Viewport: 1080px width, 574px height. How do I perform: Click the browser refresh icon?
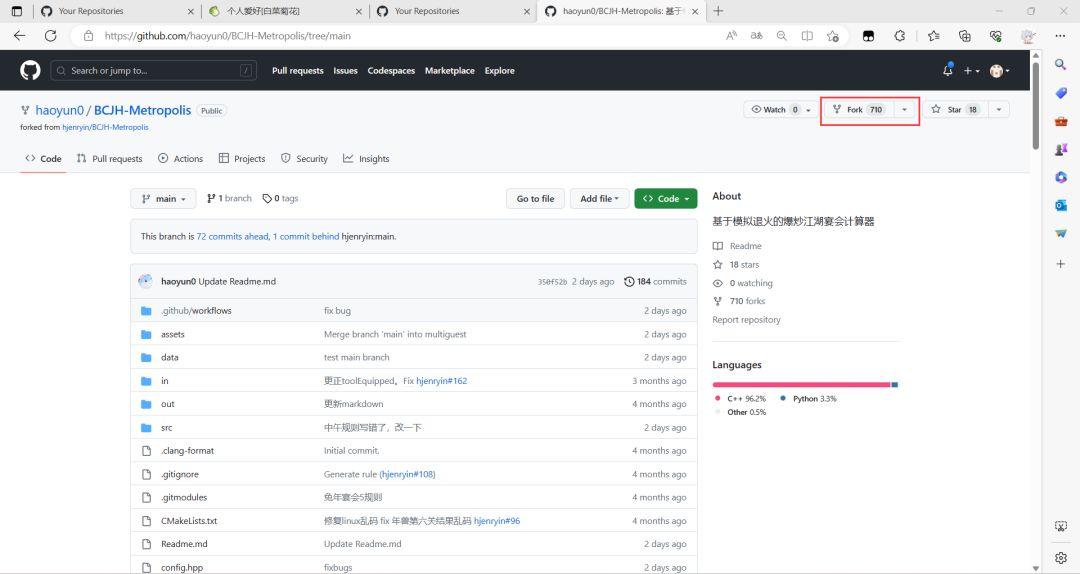coord(50,36)
